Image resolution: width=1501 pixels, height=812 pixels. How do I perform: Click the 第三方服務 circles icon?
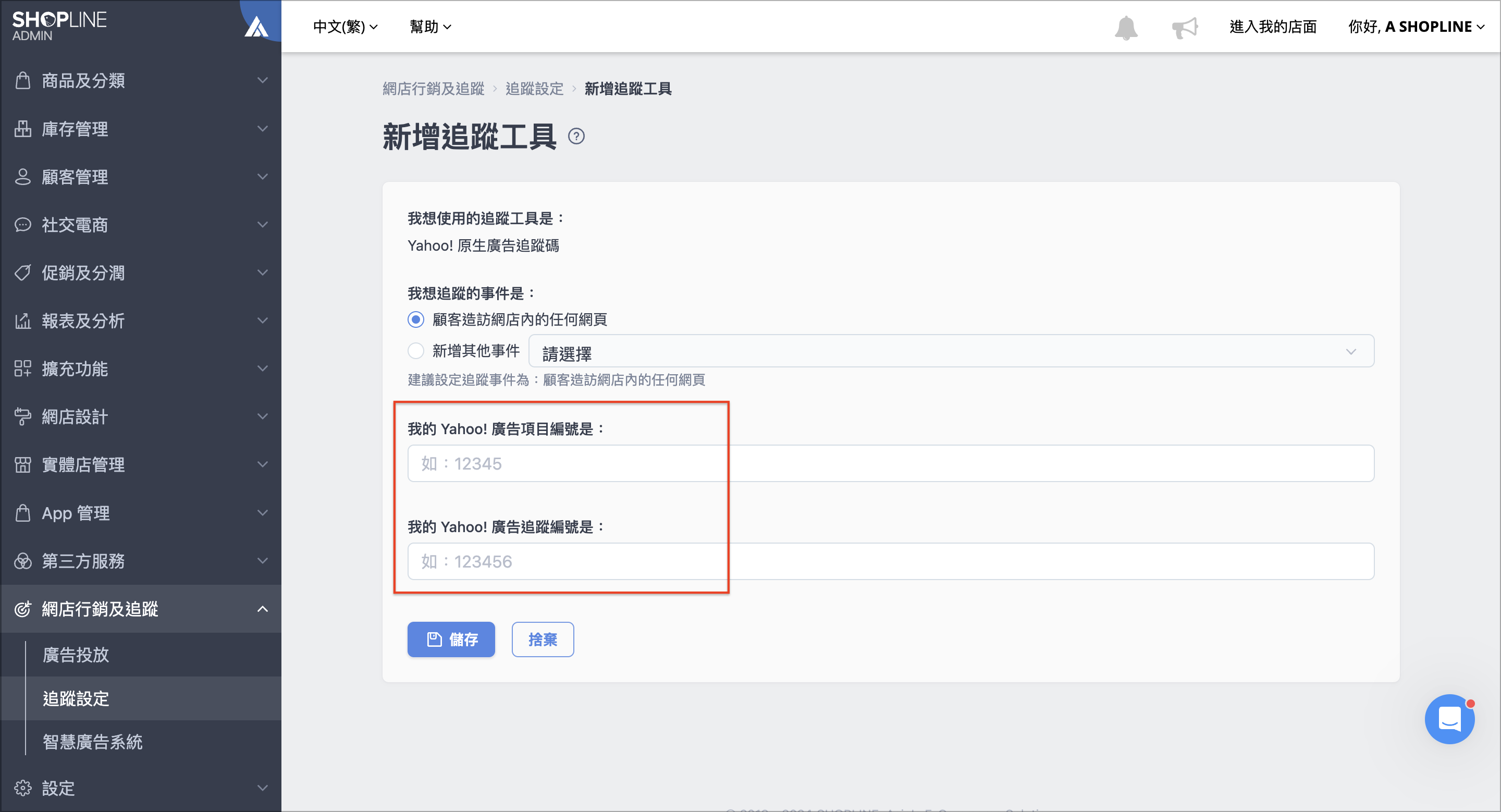(23, 561)
